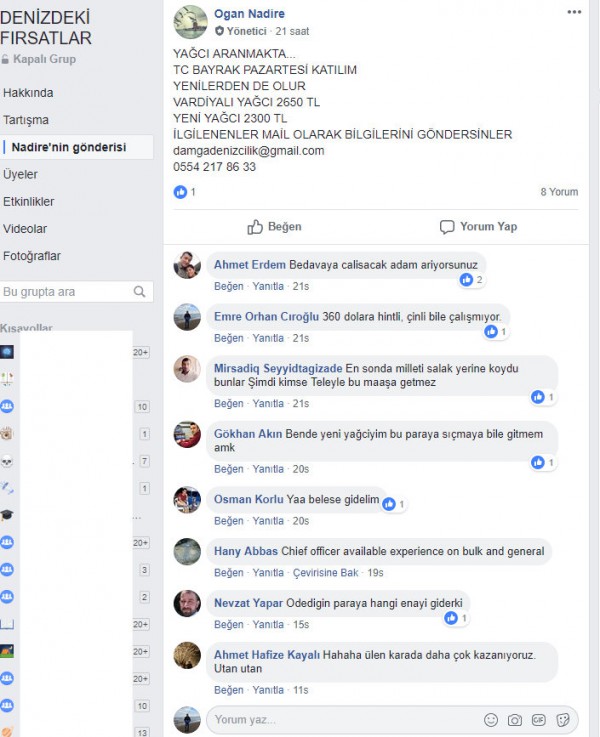Attach a photo using camera icon
The width and height of the screenshot is (600, 737).
coord(514,720)
